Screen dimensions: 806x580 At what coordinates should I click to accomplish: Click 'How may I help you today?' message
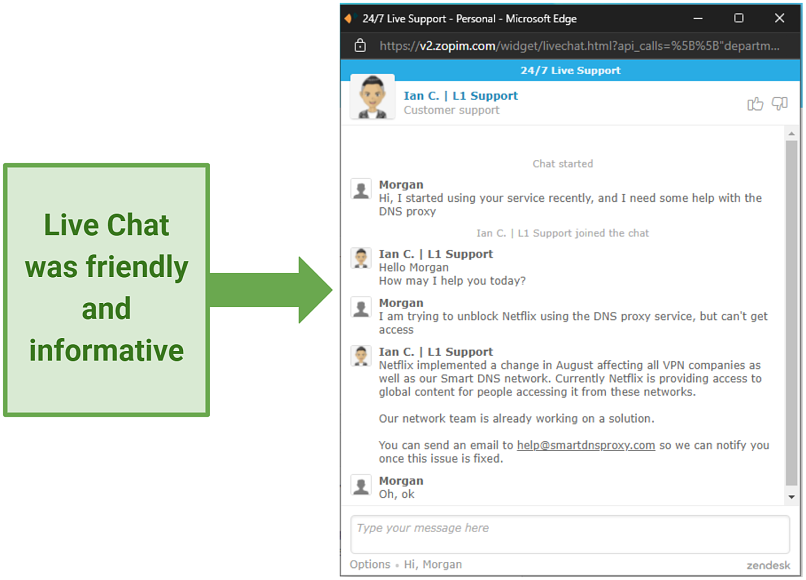pos(452,281)
